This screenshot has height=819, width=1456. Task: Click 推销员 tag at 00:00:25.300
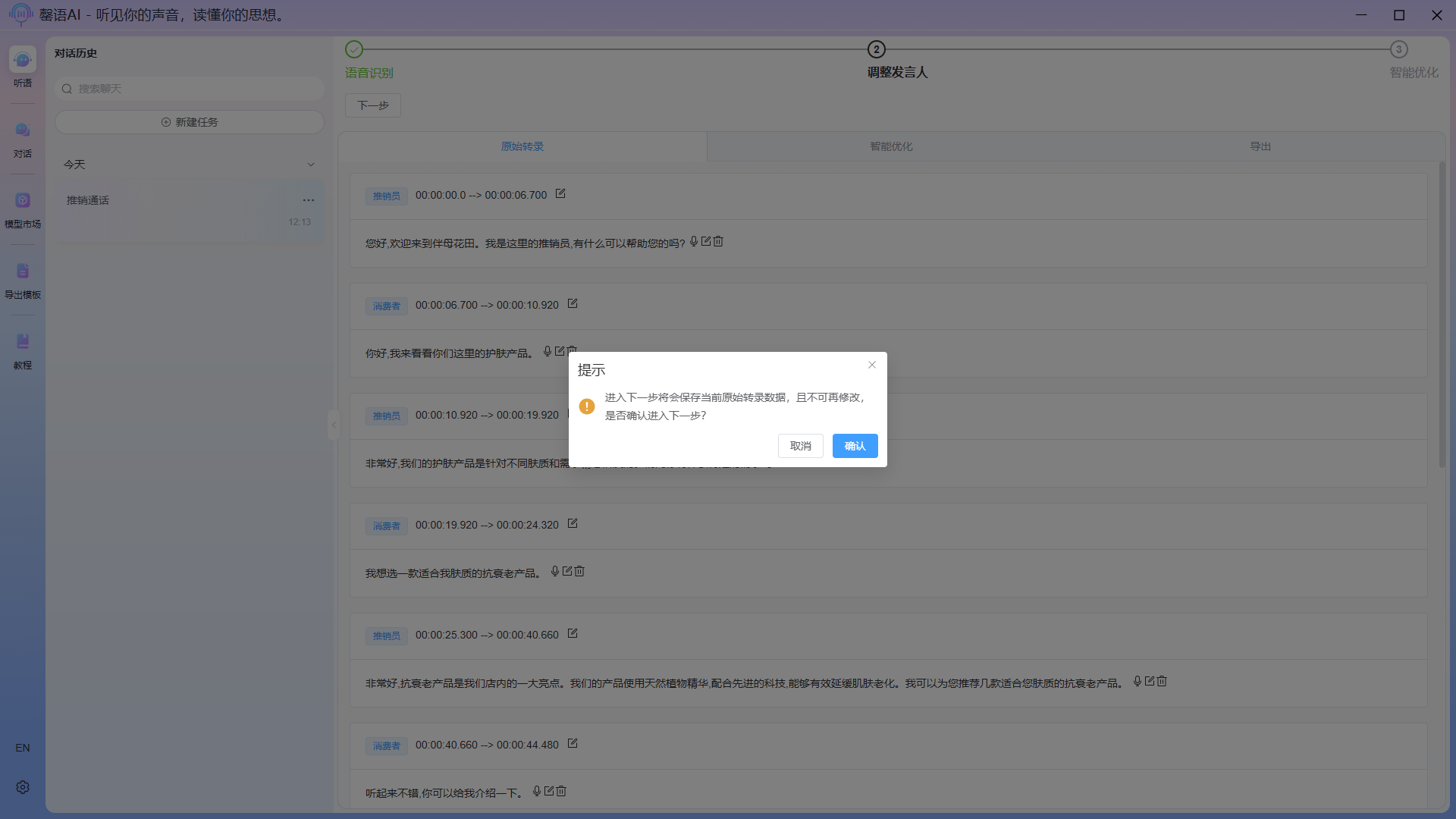387,636
